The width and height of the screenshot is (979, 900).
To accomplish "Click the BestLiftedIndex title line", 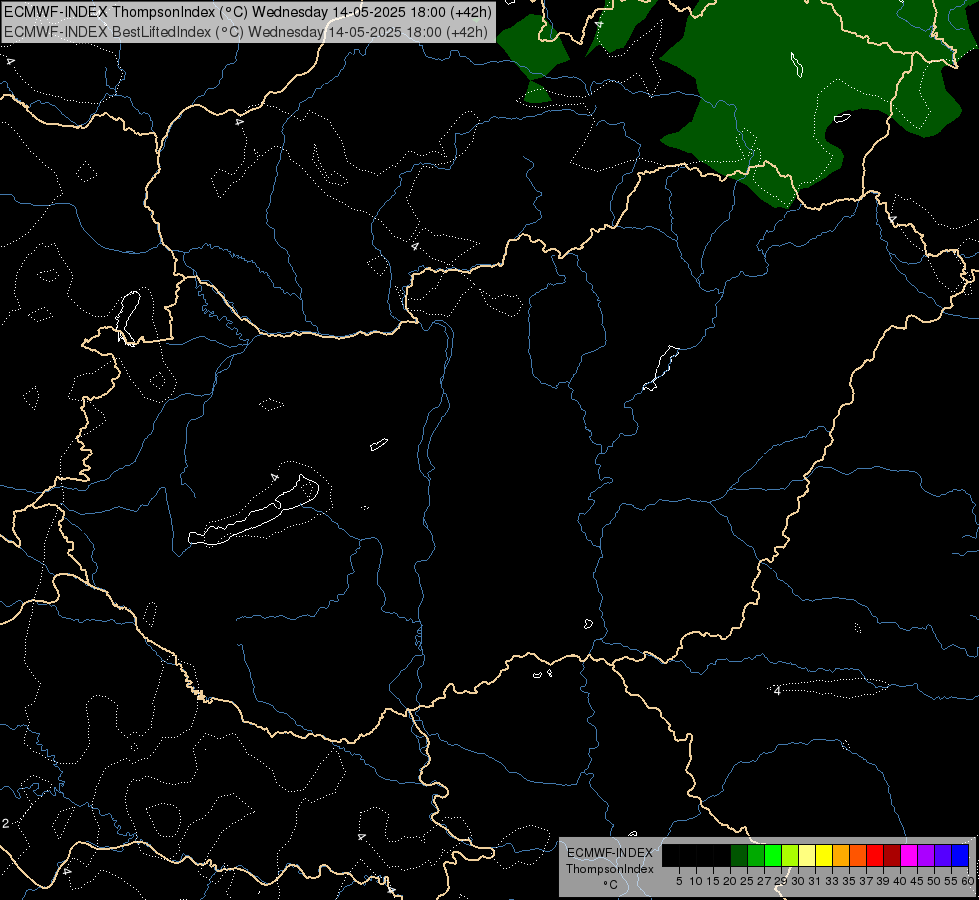I will tap(246, 32).
